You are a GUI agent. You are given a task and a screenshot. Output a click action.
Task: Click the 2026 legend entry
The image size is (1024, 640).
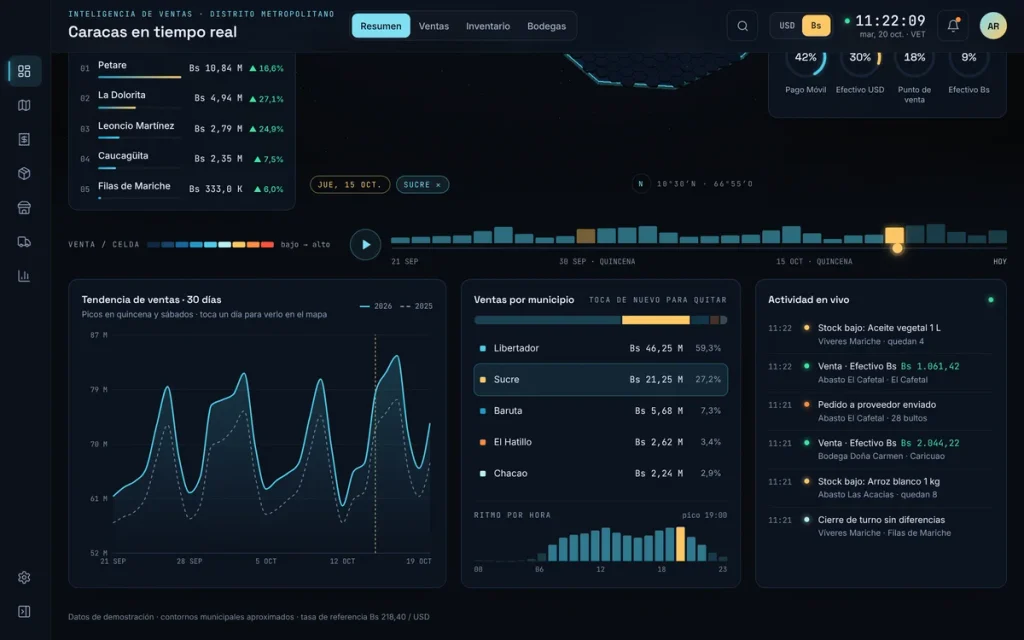tap(376, 306)
